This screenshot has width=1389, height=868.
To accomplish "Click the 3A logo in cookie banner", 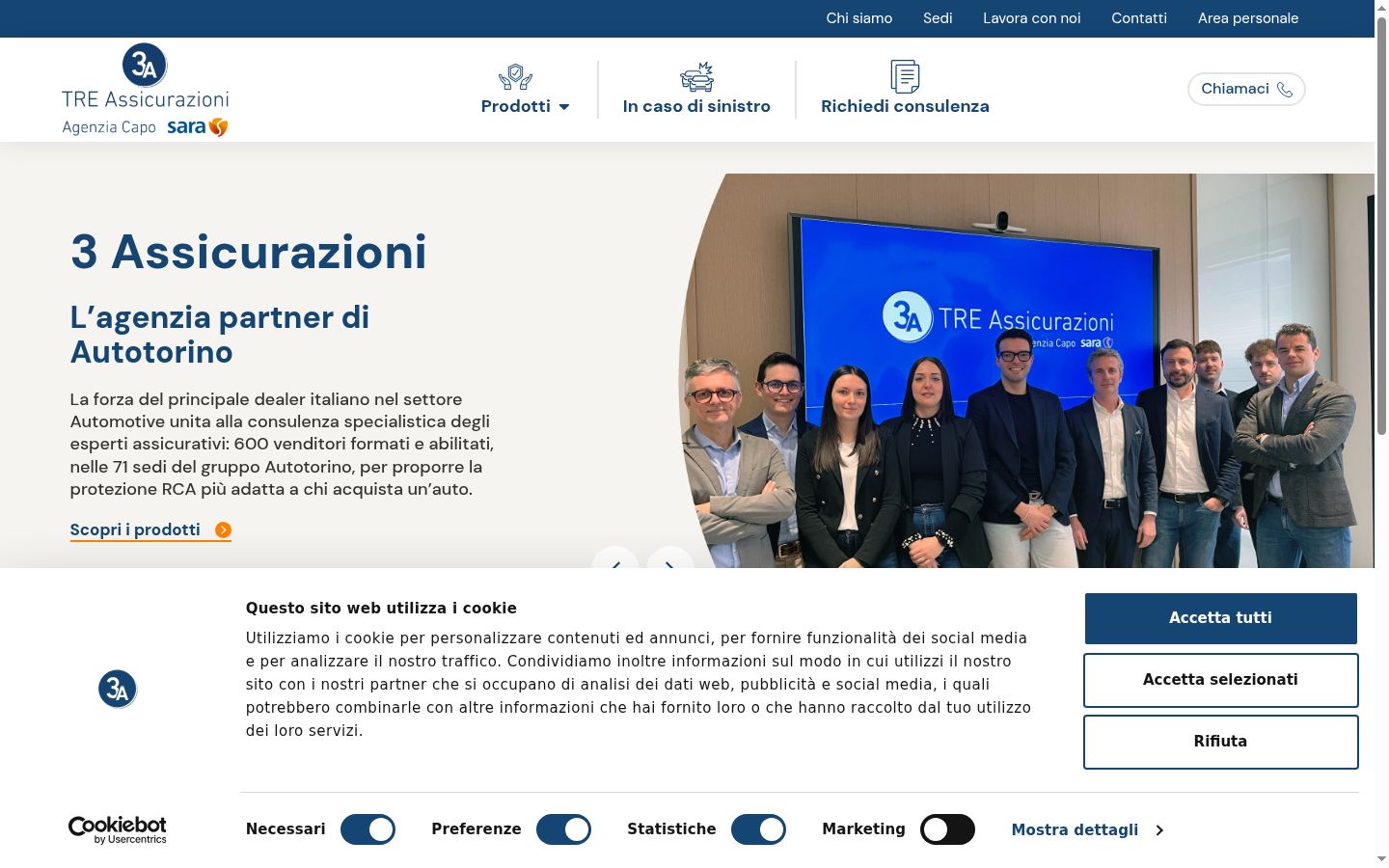I will [x=118, y=689].
